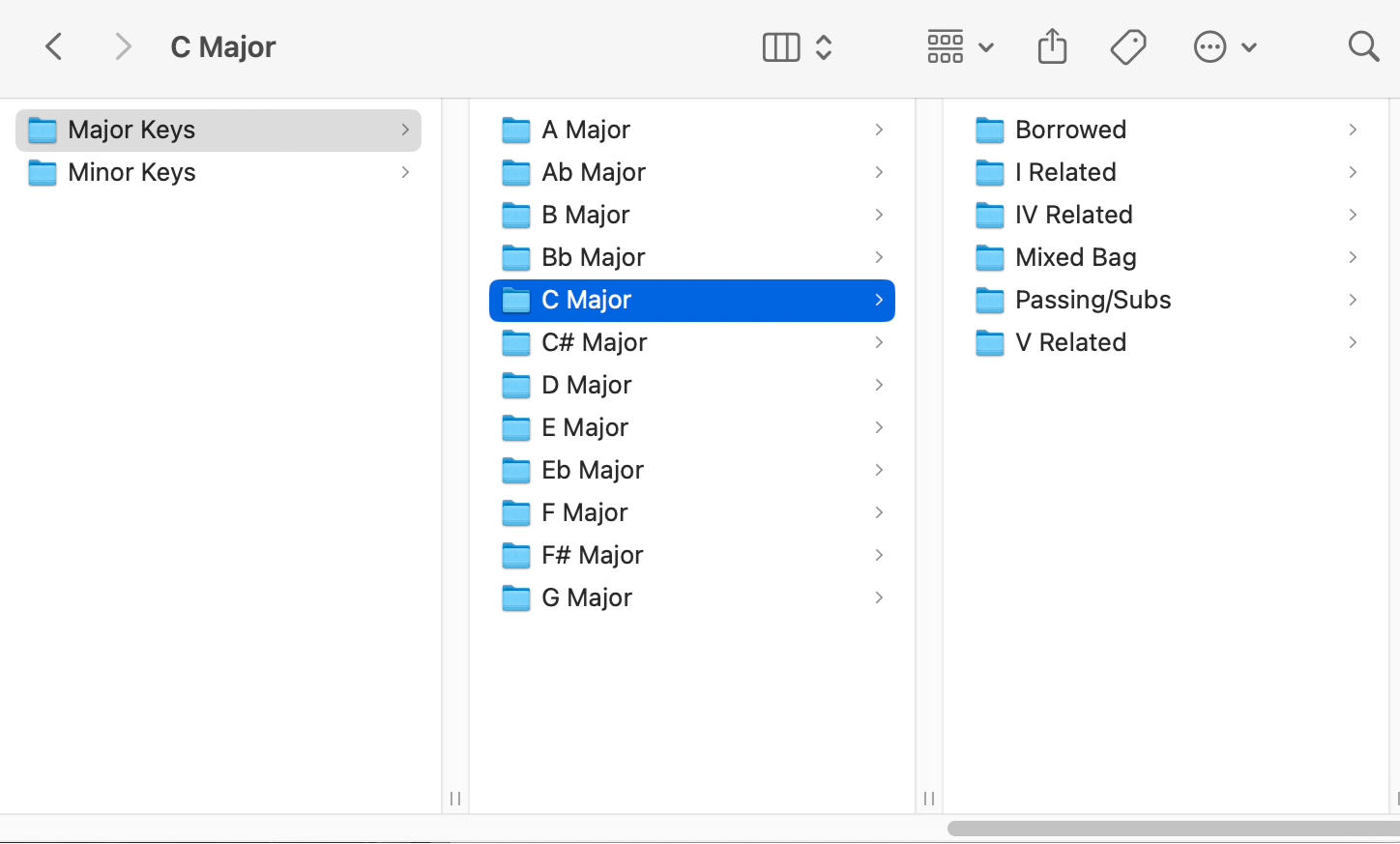
Task: Select the IV Related folder
Action: (1073, 215)
